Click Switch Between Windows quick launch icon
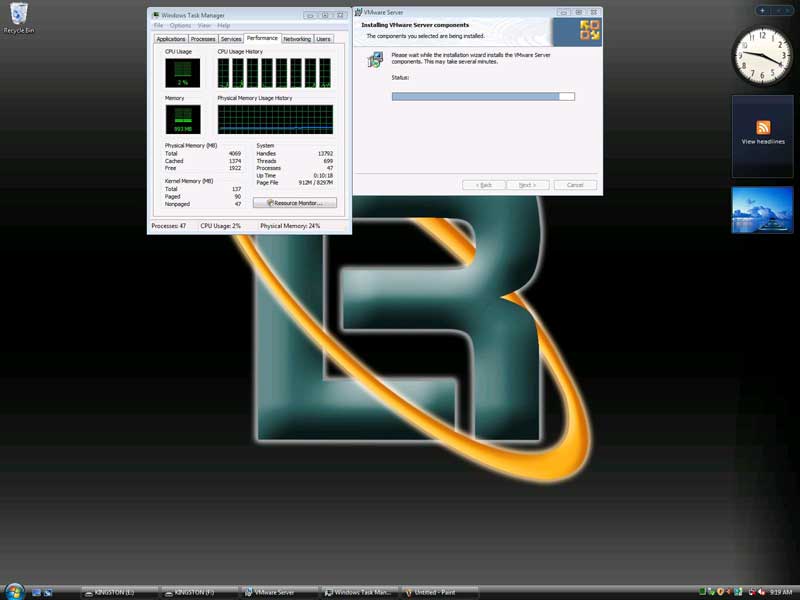 click(48, 592)
